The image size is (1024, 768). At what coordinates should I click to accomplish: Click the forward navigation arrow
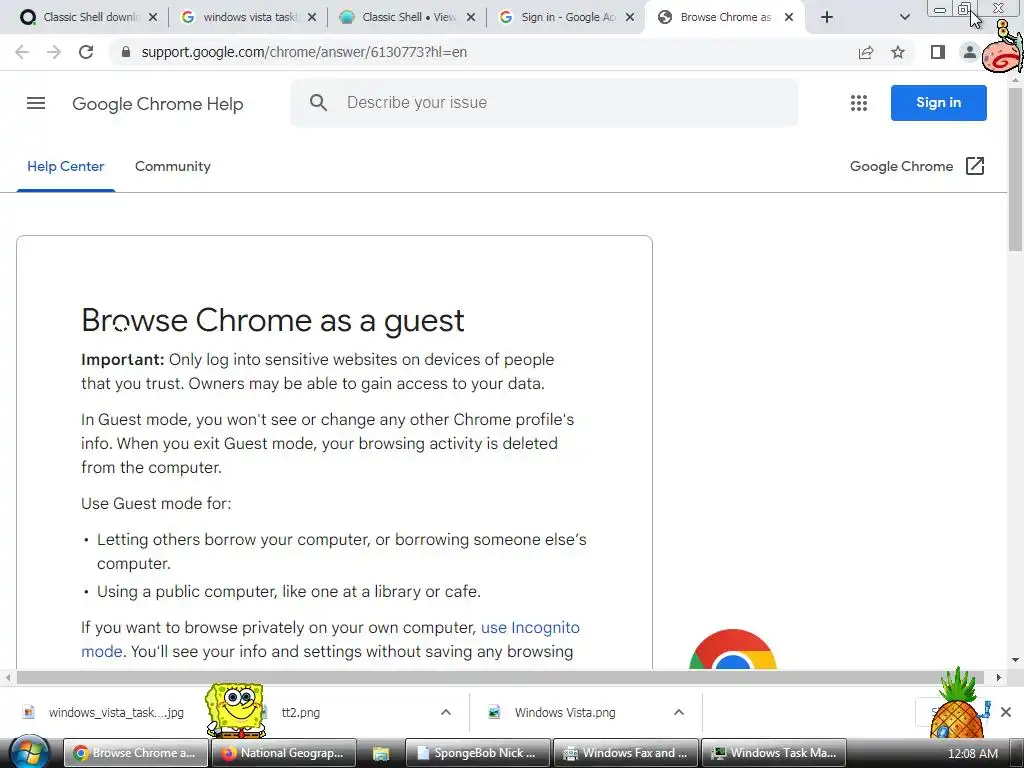pyautogui.click(x=54, y=52)
